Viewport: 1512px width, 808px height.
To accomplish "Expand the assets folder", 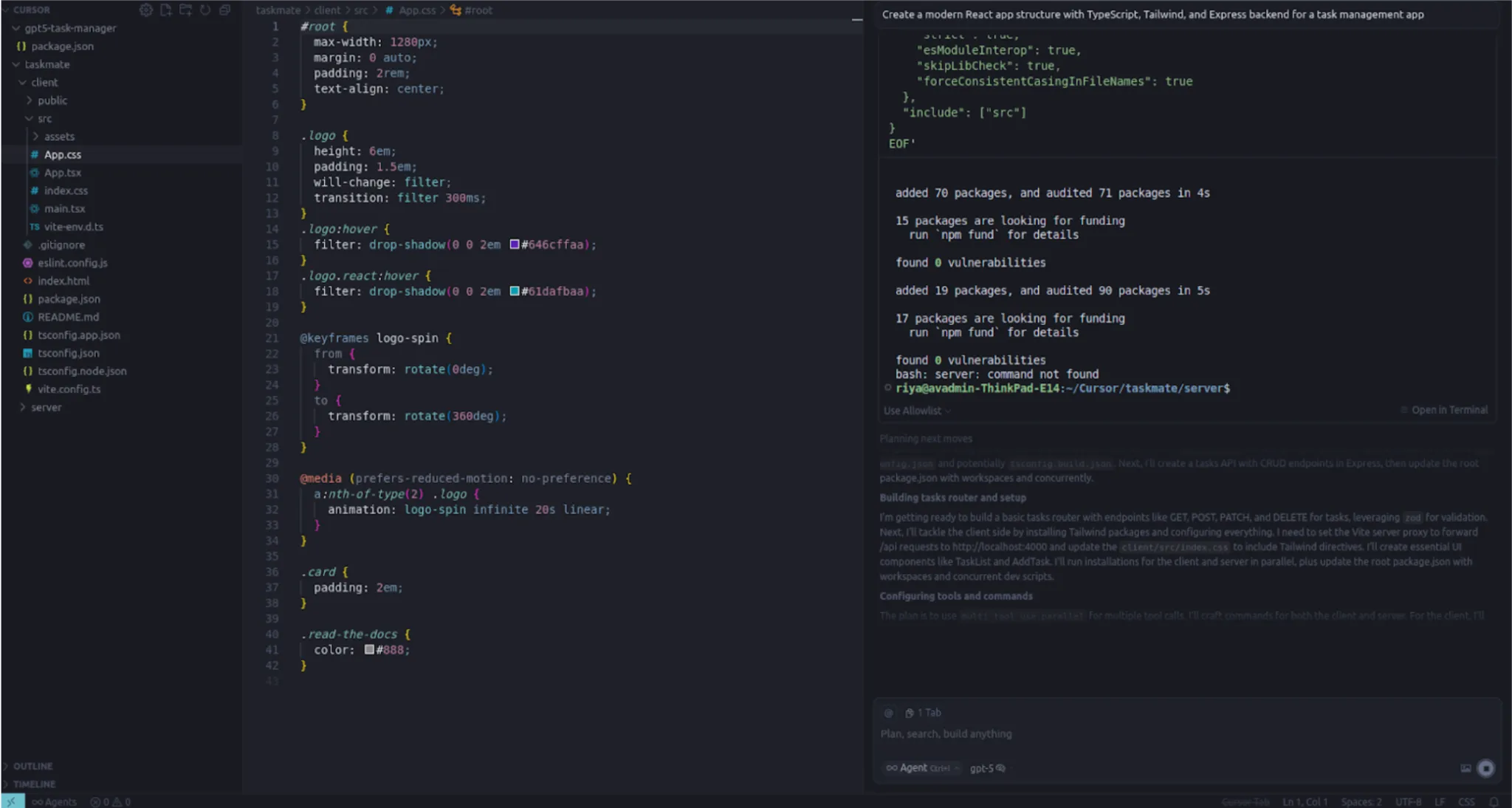I will [x=59, y=137].
